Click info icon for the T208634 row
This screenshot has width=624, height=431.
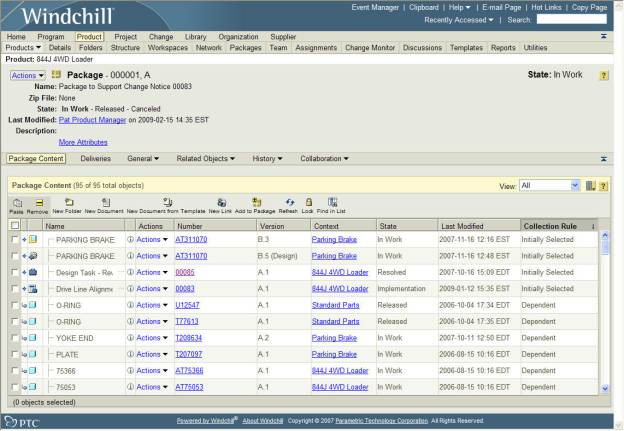click(x=130, y=338)
